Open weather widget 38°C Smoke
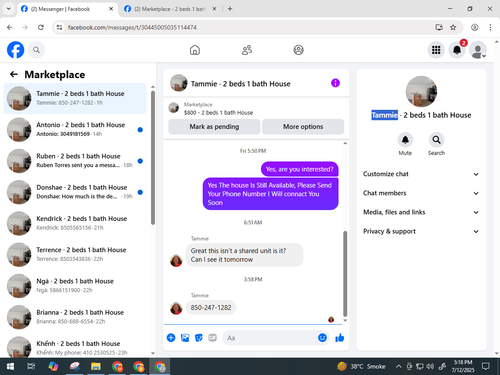Viewport: 500px width, 375px height. [361, 367]
